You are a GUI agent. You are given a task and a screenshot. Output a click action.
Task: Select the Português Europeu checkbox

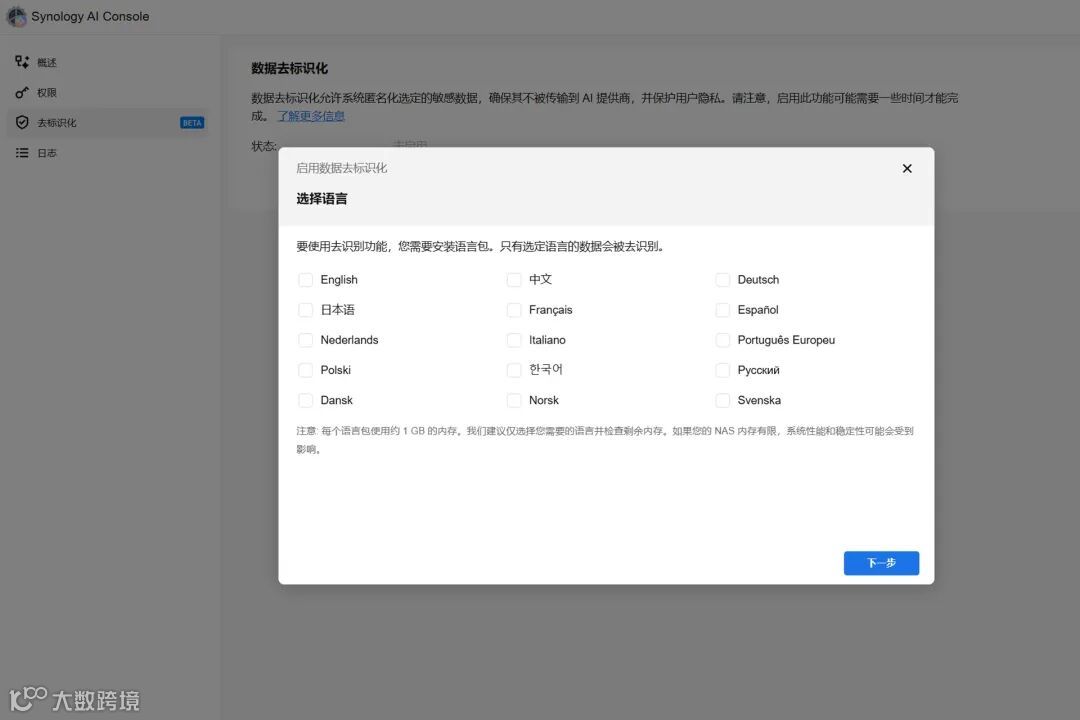pyautogui.click(x=723, y=340)
